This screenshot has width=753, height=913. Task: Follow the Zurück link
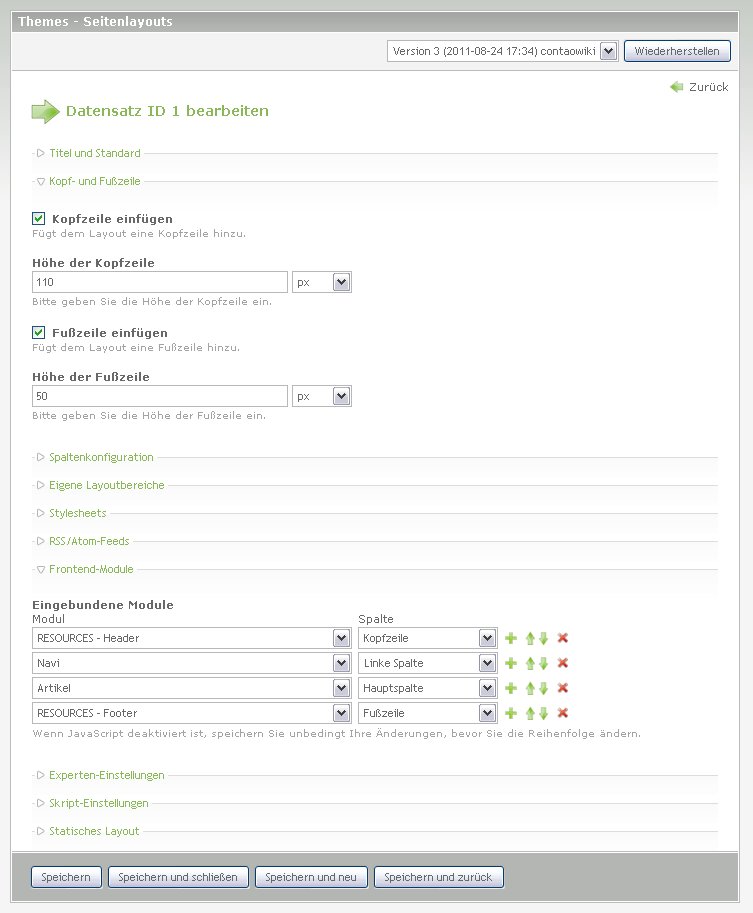[x=707, y=87]
